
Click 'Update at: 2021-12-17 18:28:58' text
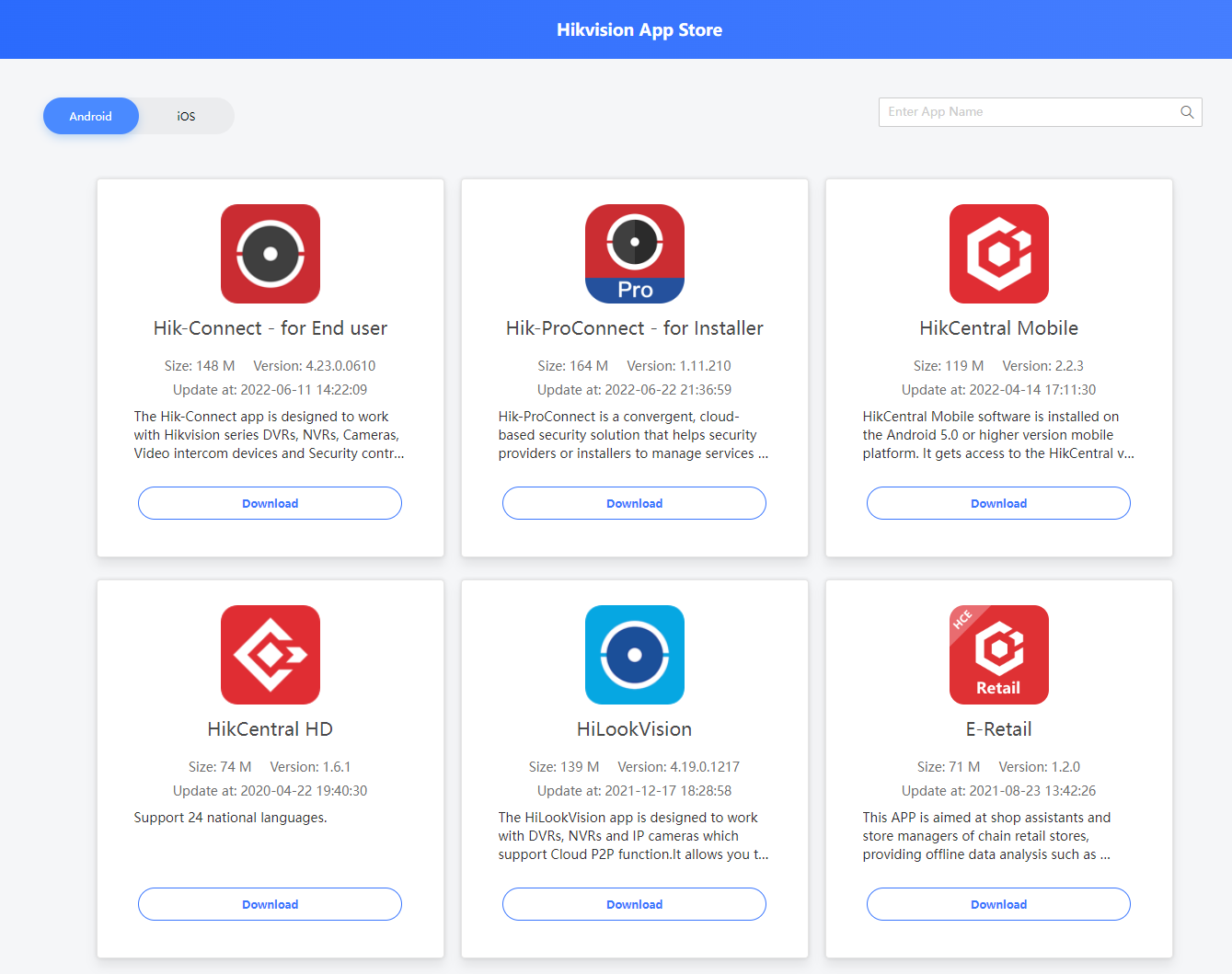click(x=635, y=791)
